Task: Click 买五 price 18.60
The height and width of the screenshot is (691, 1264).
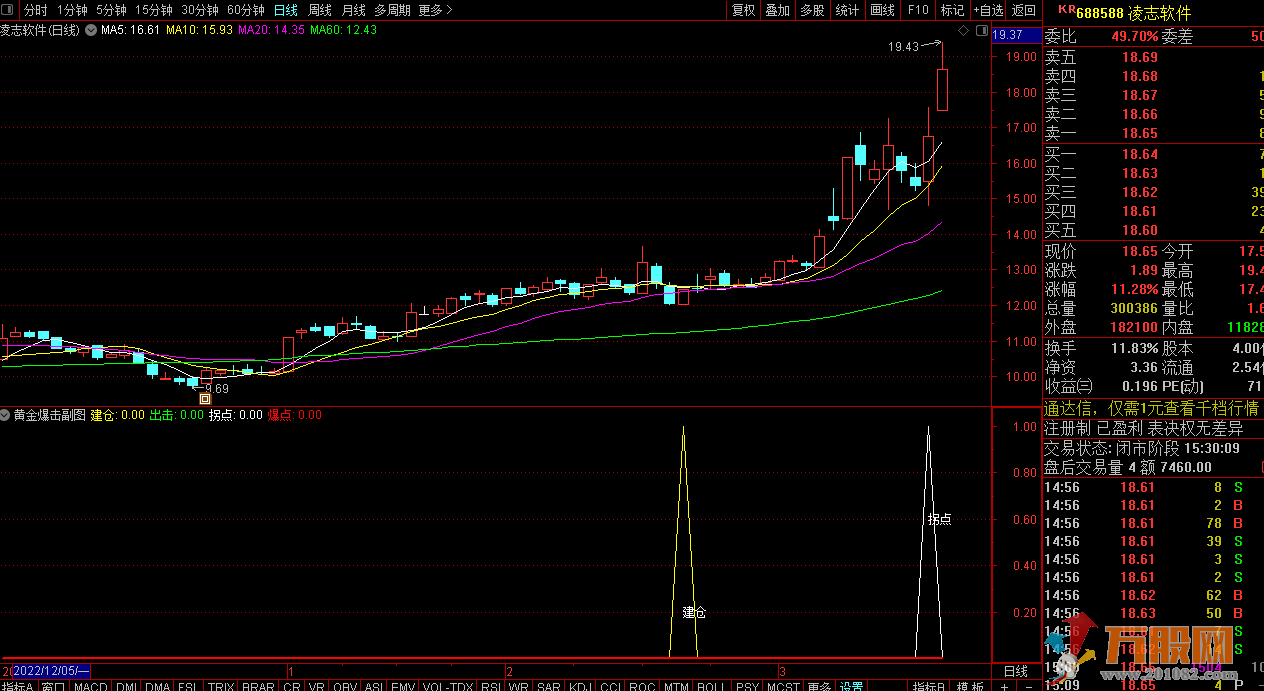Action: (x=1140, y=230)
